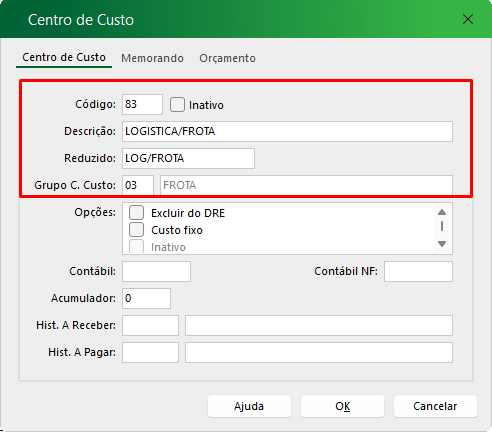Click the Hist. A Receber code field
This screenshot has height=432, width=492.
click(150, 325)
